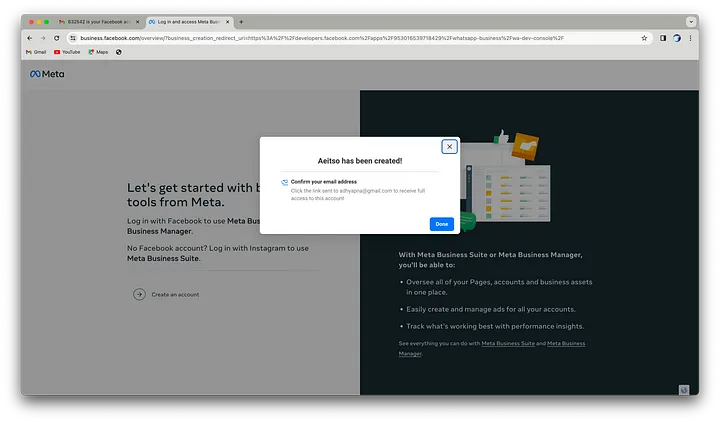Click Create an account arrow icon

[x=140, y=294]
